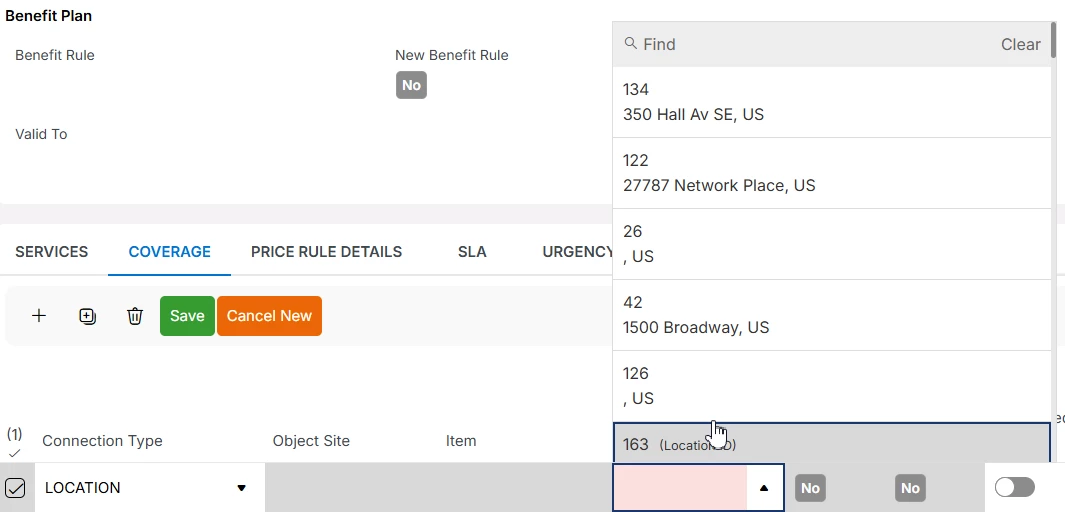The height and width of the screenshot is (512, 1065).
Task: Click the select-all checkmark under (1)
Action: pyautogui.click(x=14, y=453)
